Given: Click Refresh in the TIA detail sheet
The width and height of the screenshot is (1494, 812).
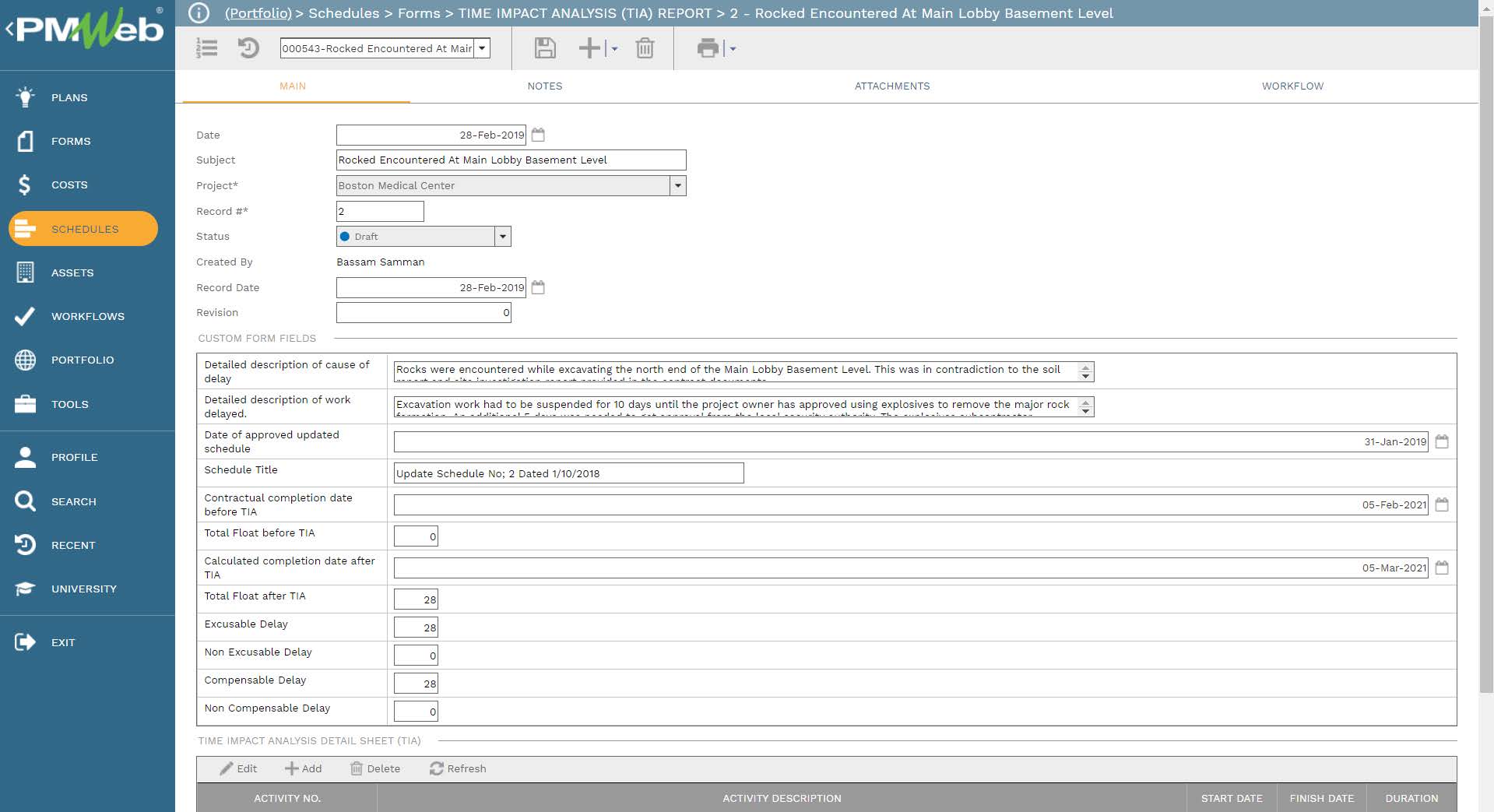Looking at the screenshot, I should [458, 768].
